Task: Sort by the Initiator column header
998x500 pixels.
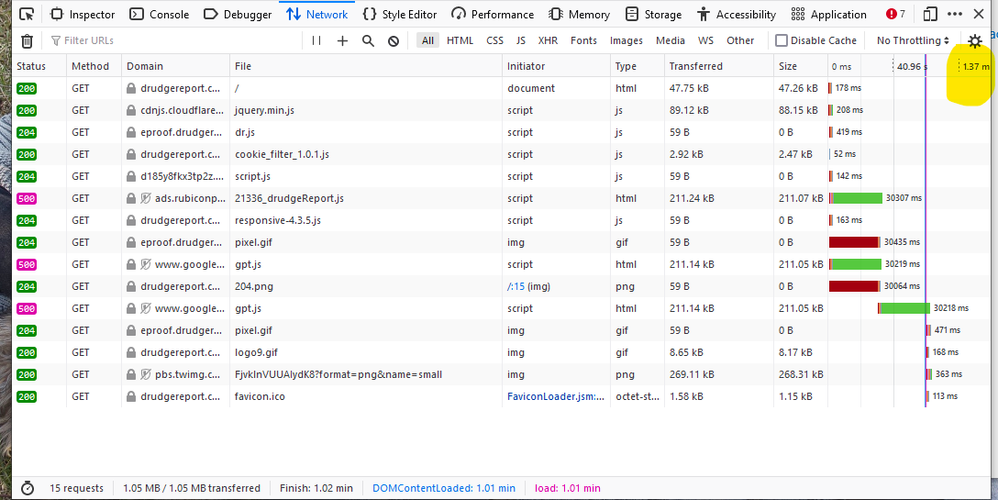Action: 556,66
